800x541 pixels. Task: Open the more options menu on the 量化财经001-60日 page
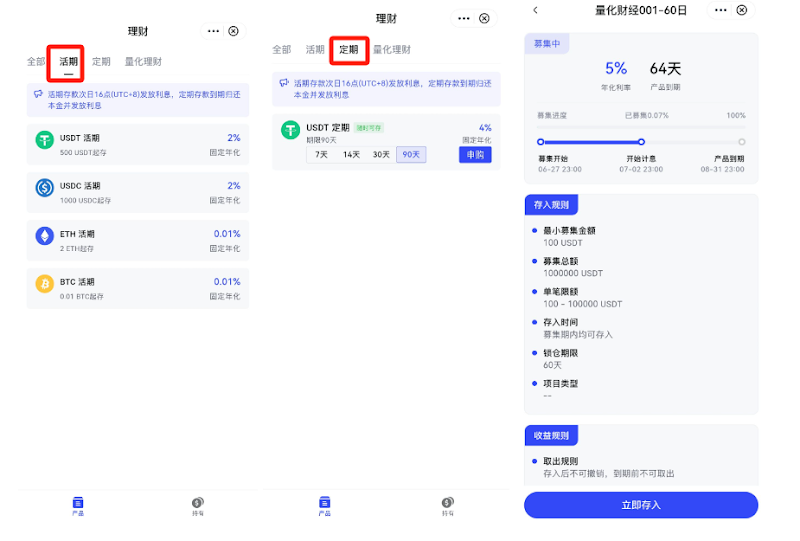coord(719,10)
